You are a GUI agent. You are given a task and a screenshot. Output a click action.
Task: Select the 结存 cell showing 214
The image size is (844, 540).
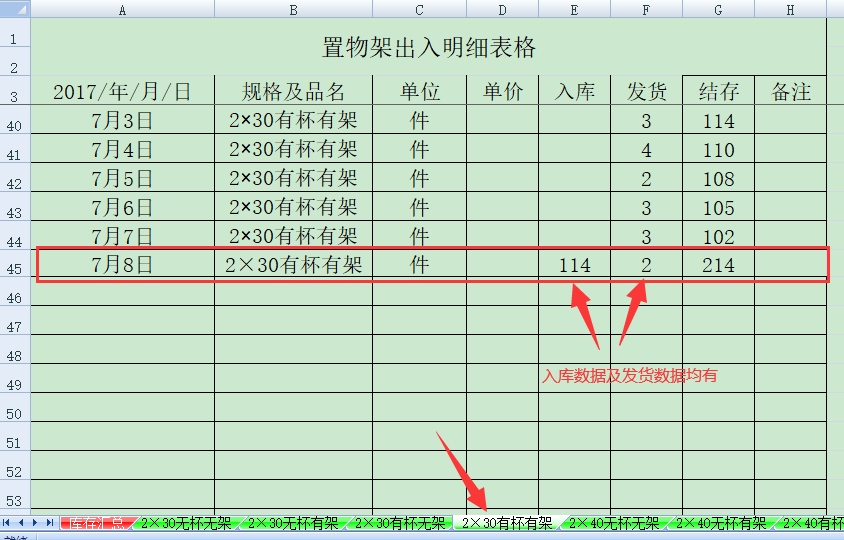tap(719, 264)
